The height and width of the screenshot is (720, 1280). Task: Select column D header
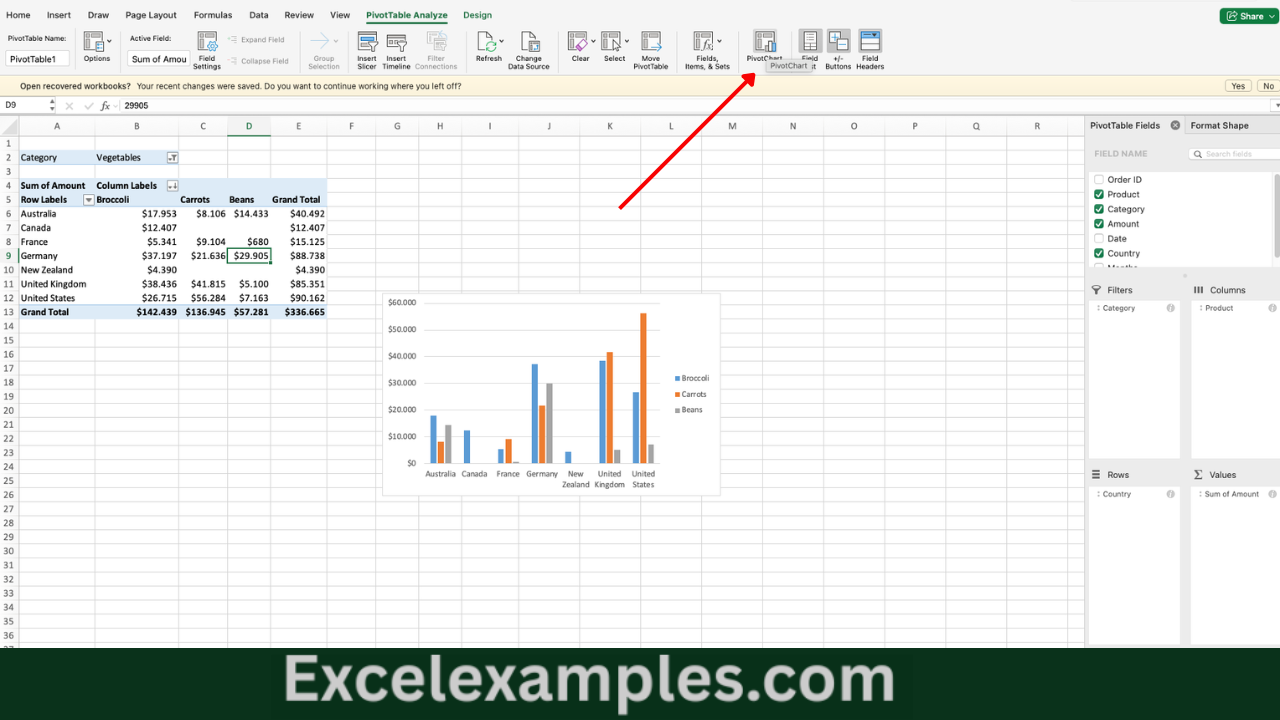(x=249, y=126)
